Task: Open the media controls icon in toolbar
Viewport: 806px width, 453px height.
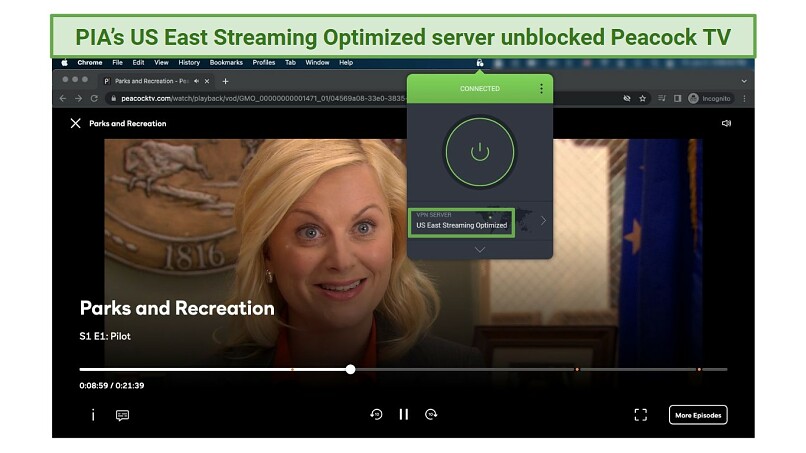Action: [662, 98]
